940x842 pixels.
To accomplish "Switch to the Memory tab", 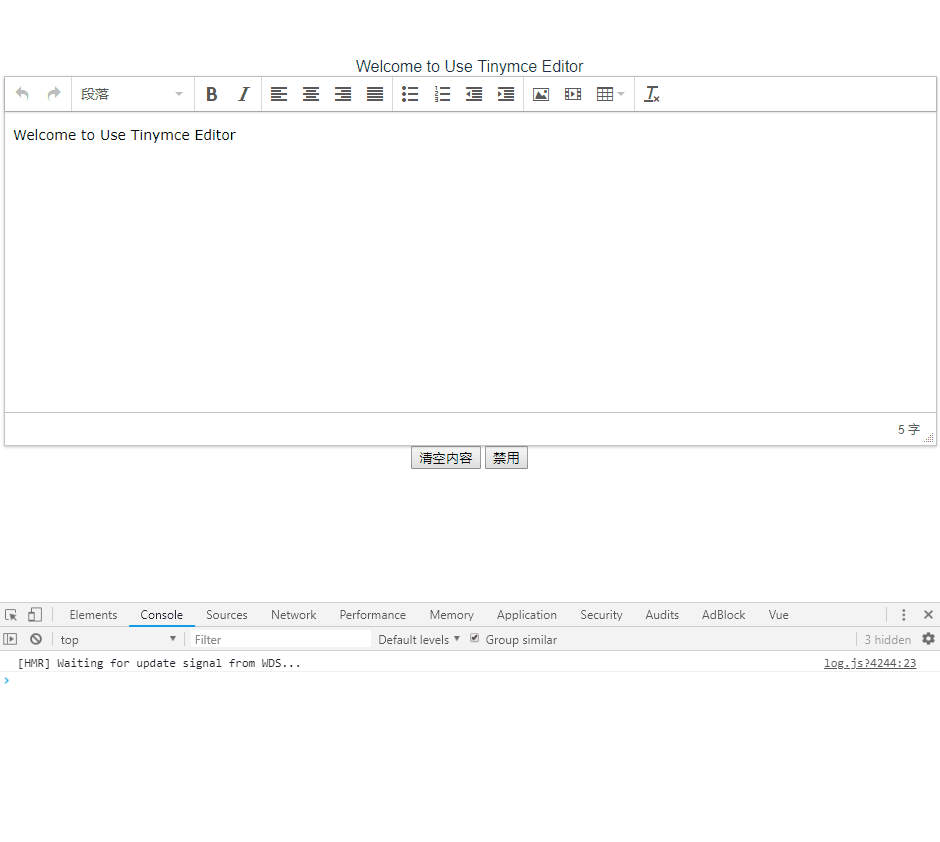I will pyautogui.click(x=451, y=615).
